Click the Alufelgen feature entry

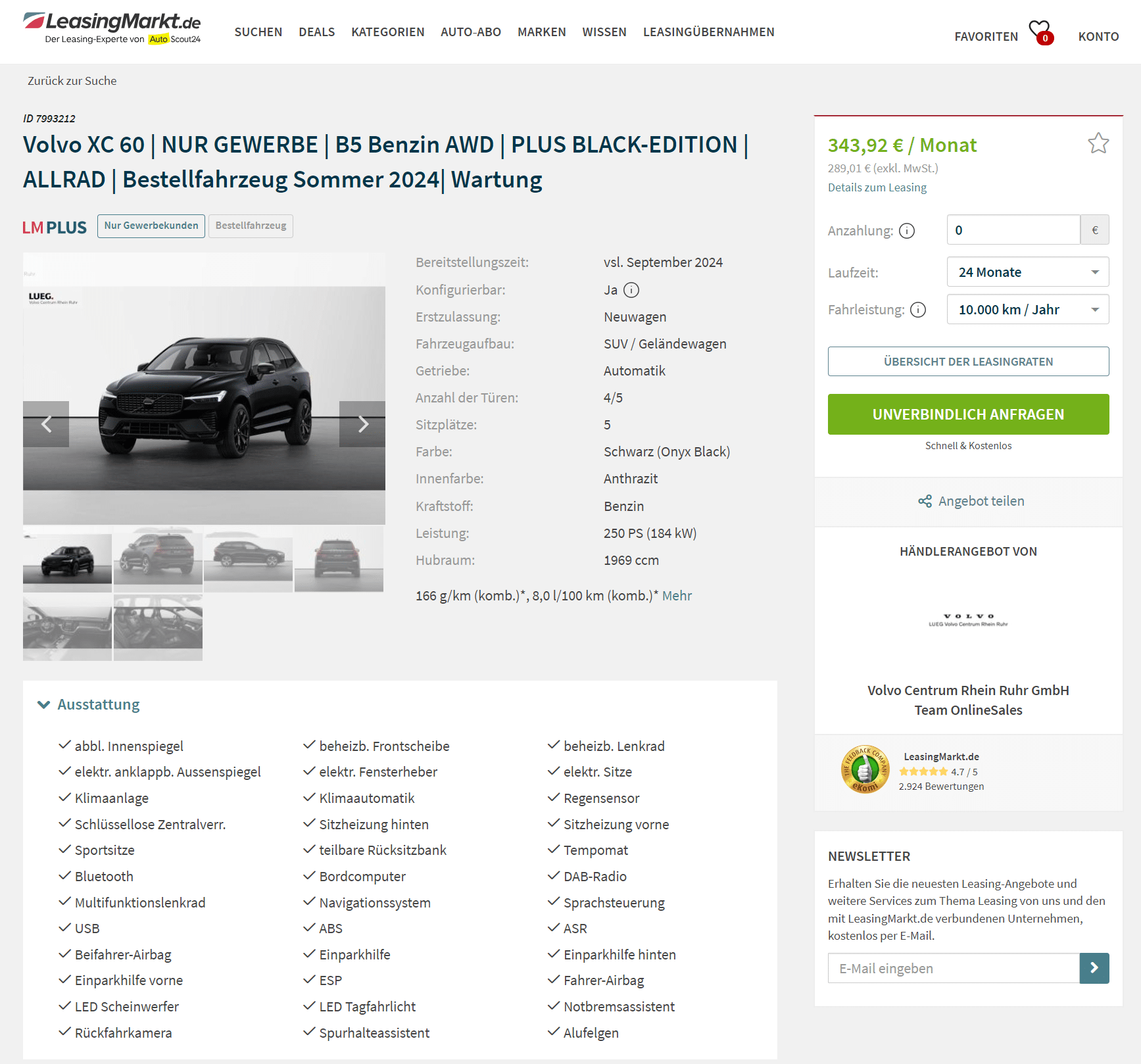point(591,1033)
